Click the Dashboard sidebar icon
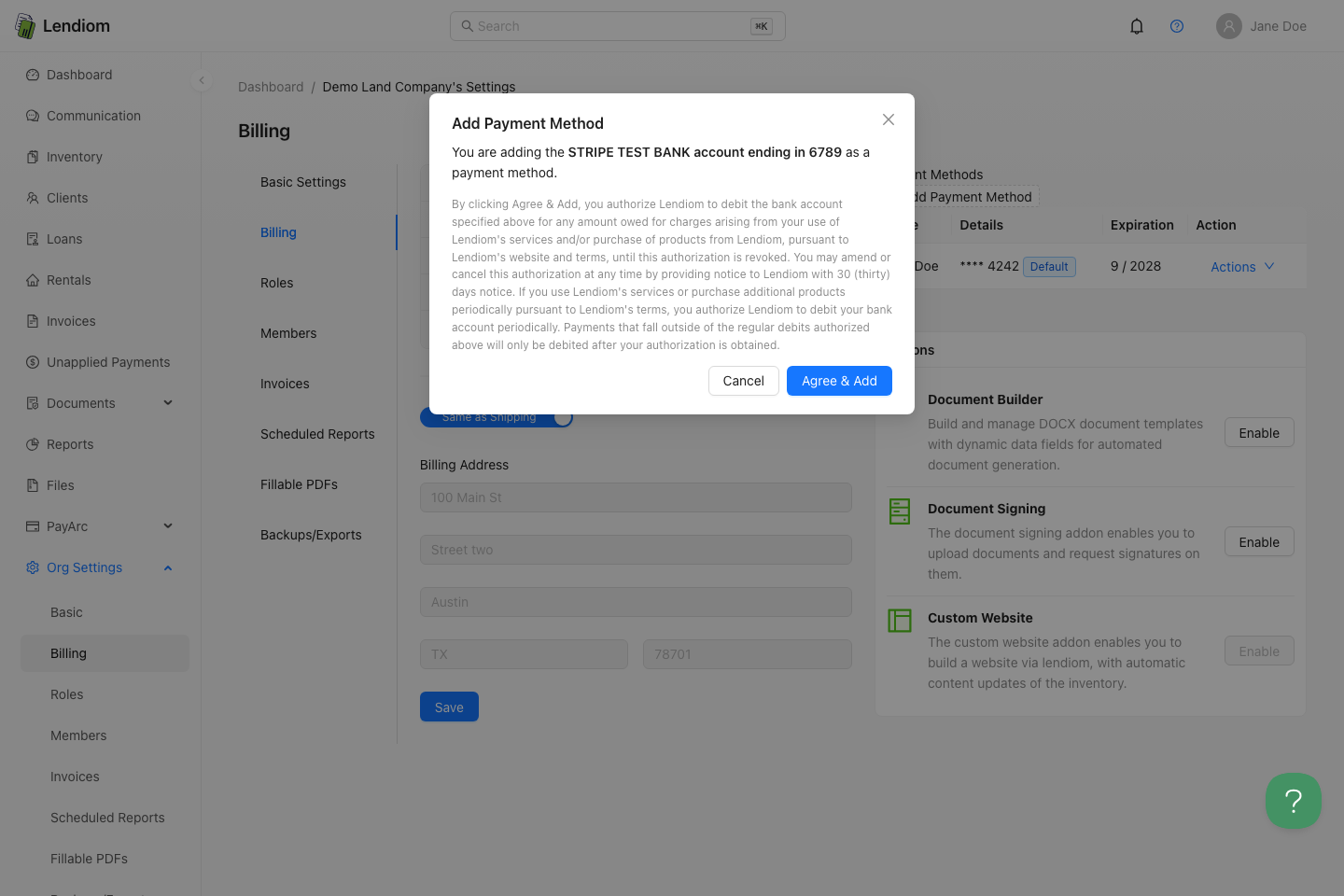Image resolution: width=1344 pixels, height=896 pixels. (33, 75)
